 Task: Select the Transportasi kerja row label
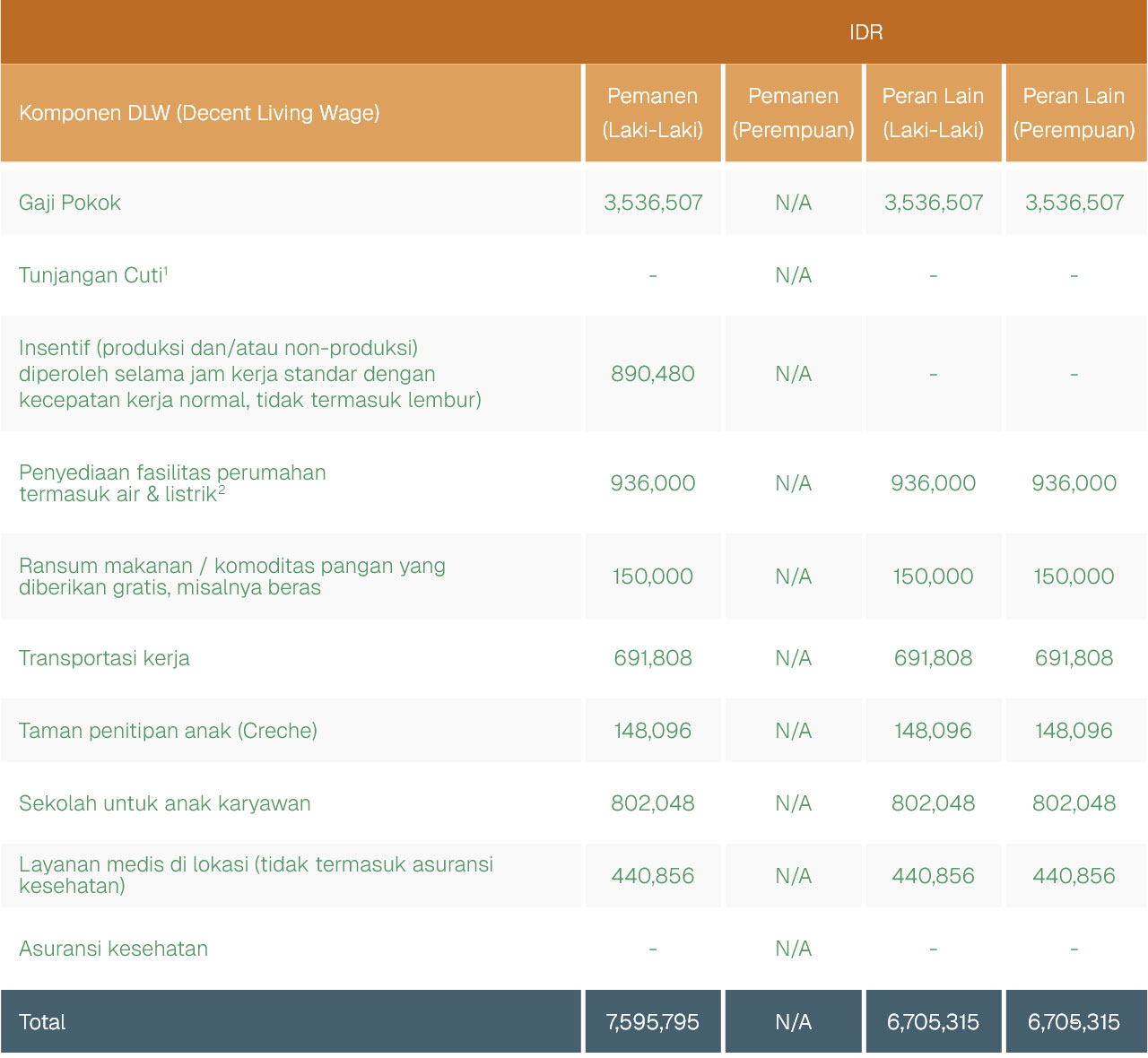[104, 658]
